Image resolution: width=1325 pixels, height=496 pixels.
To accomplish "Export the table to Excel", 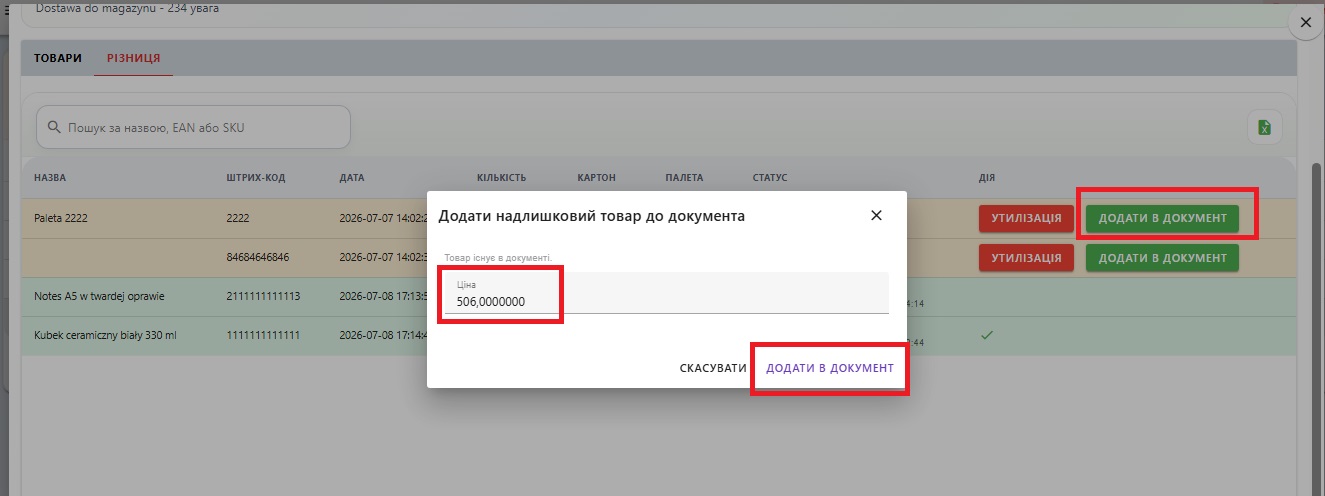I will tap(1264, 127).
